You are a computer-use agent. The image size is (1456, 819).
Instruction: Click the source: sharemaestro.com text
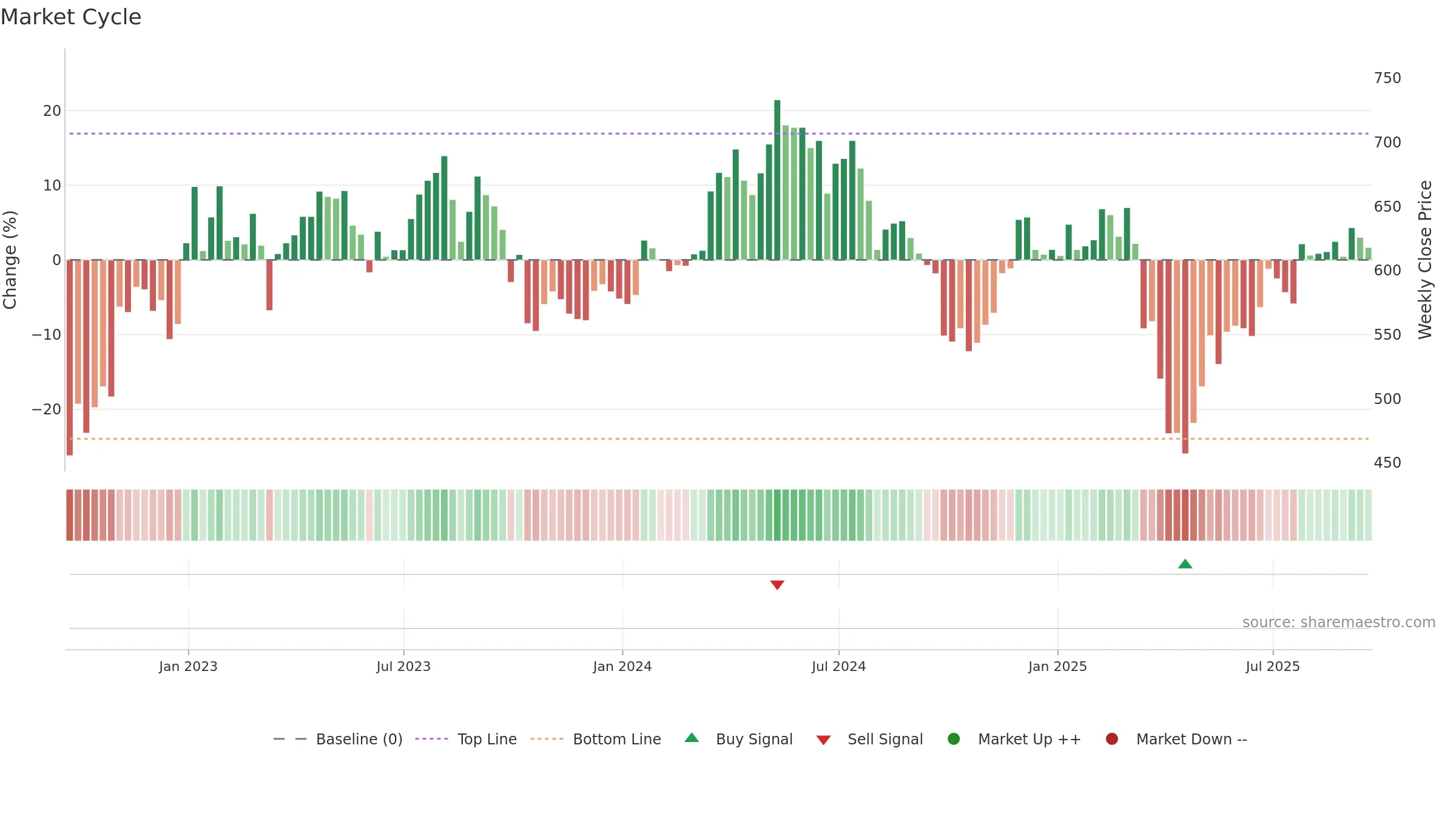tap(1339, 622)
